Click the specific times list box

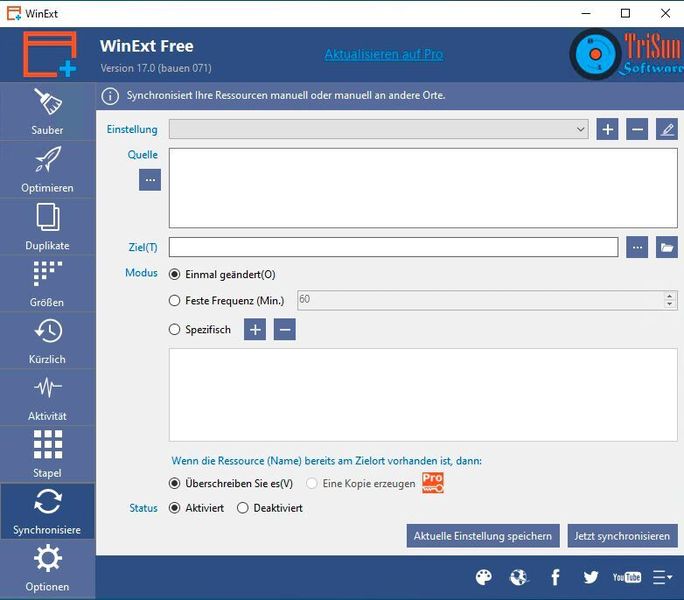point(423,394)
